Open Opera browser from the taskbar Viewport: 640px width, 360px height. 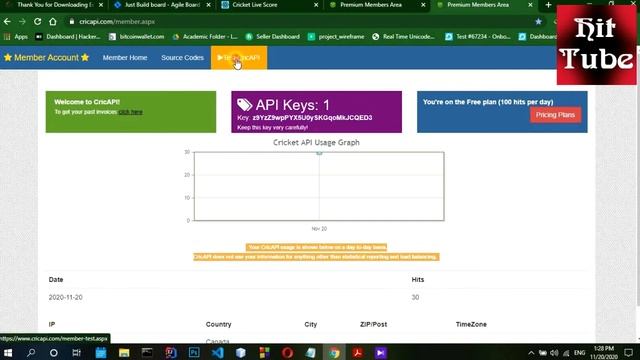coord(287,353)
